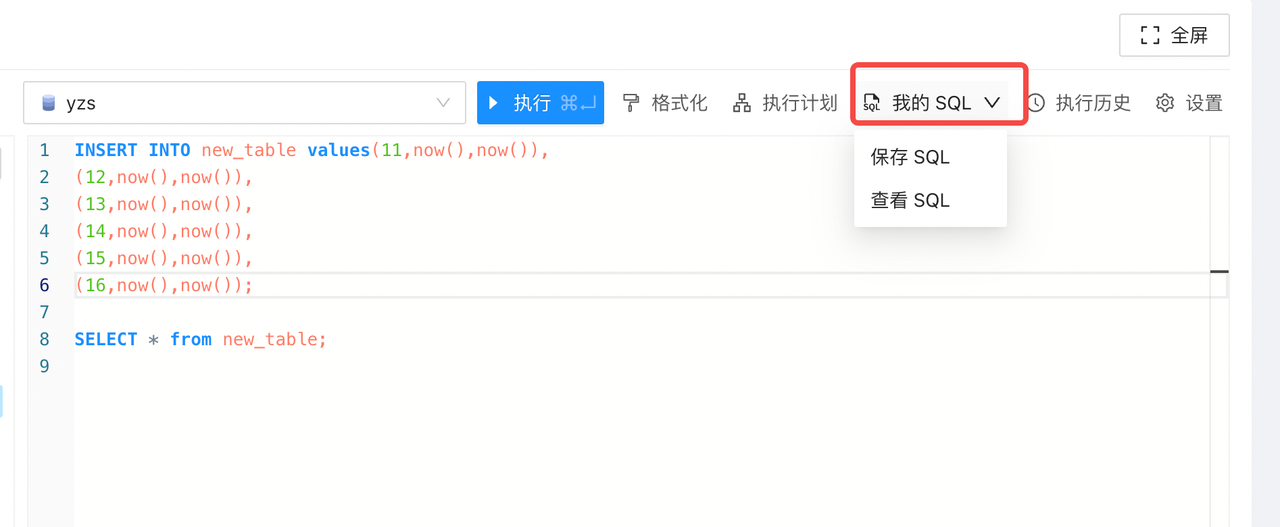
Task: Click the database cylinder icon beside yzs
Action: coord(48,103)
